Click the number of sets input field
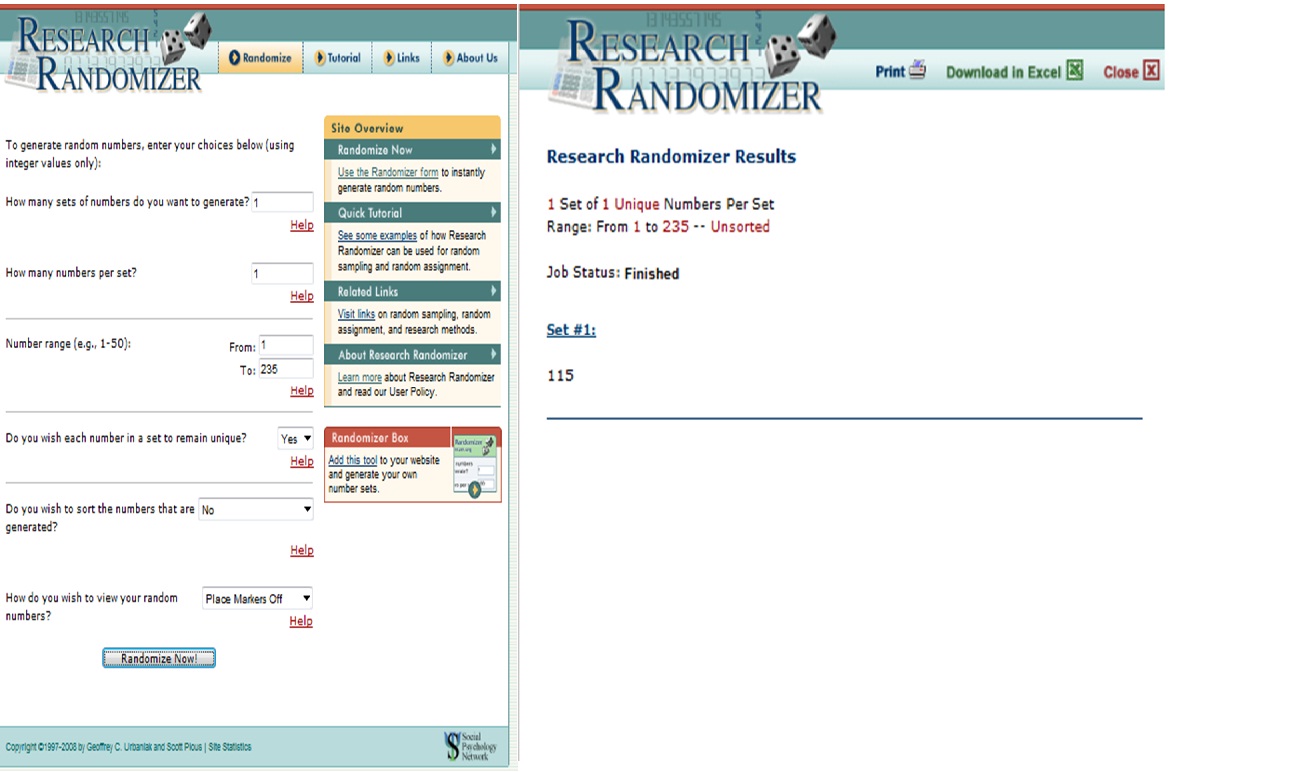Viewport: 1295px width, 772px height. [282, 202]
